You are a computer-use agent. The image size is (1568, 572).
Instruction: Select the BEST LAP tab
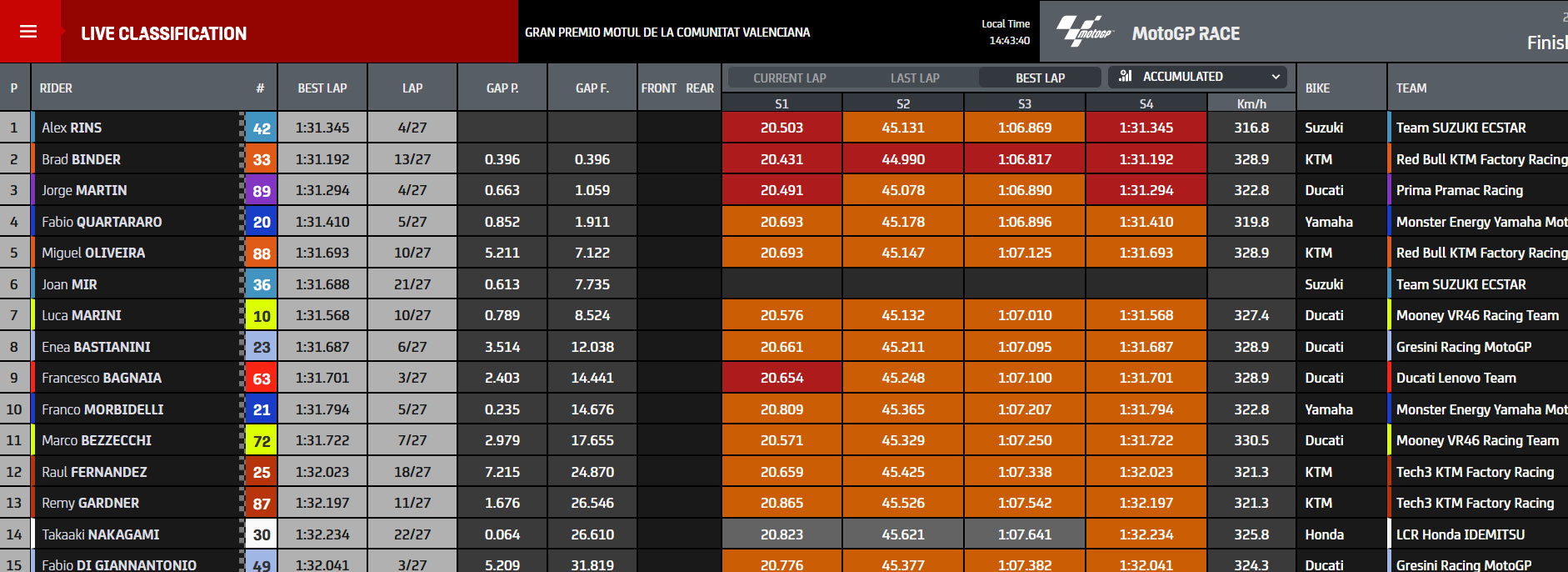coord(1040,78)
